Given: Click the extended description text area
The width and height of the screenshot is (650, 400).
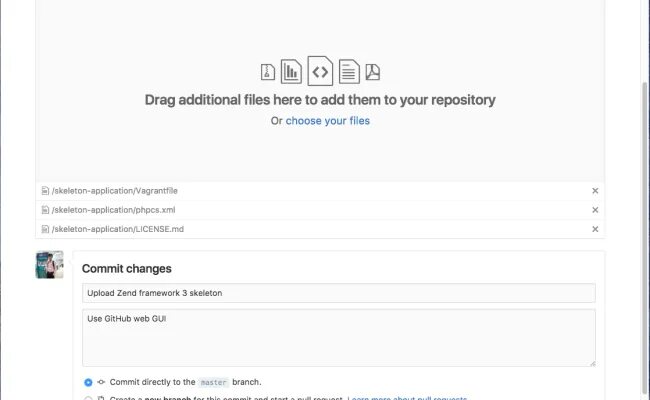Looking at the screenshot, I should (338, 337).
